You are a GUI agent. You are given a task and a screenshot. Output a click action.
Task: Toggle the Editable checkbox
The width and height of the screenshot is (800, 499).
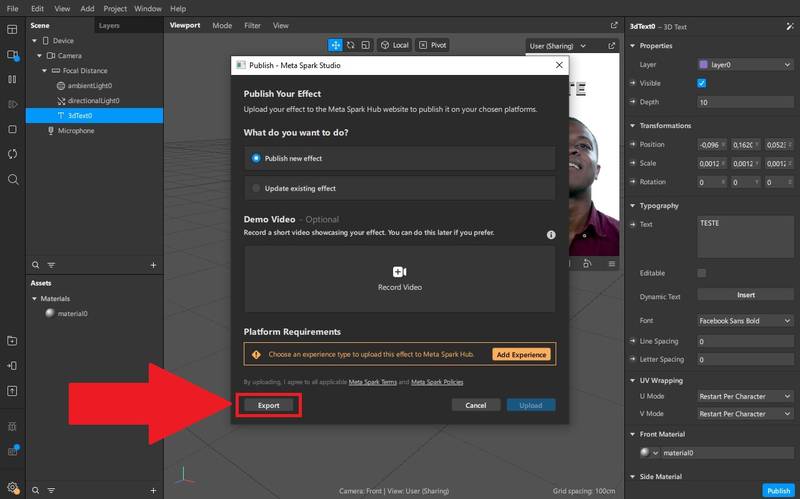tap(702, 273)
